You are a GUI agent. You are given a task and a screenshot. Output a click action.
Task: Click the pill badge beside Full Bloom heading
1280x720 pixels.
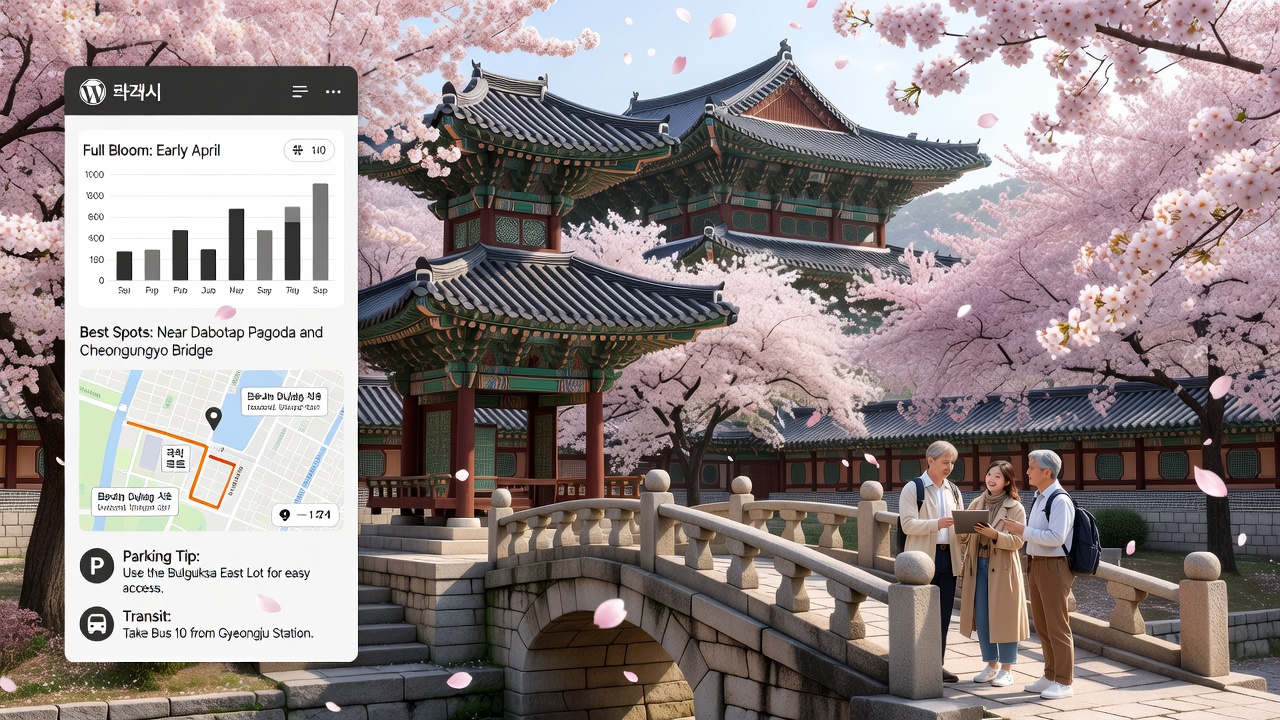pyautogui.click(x=309, y=151)
